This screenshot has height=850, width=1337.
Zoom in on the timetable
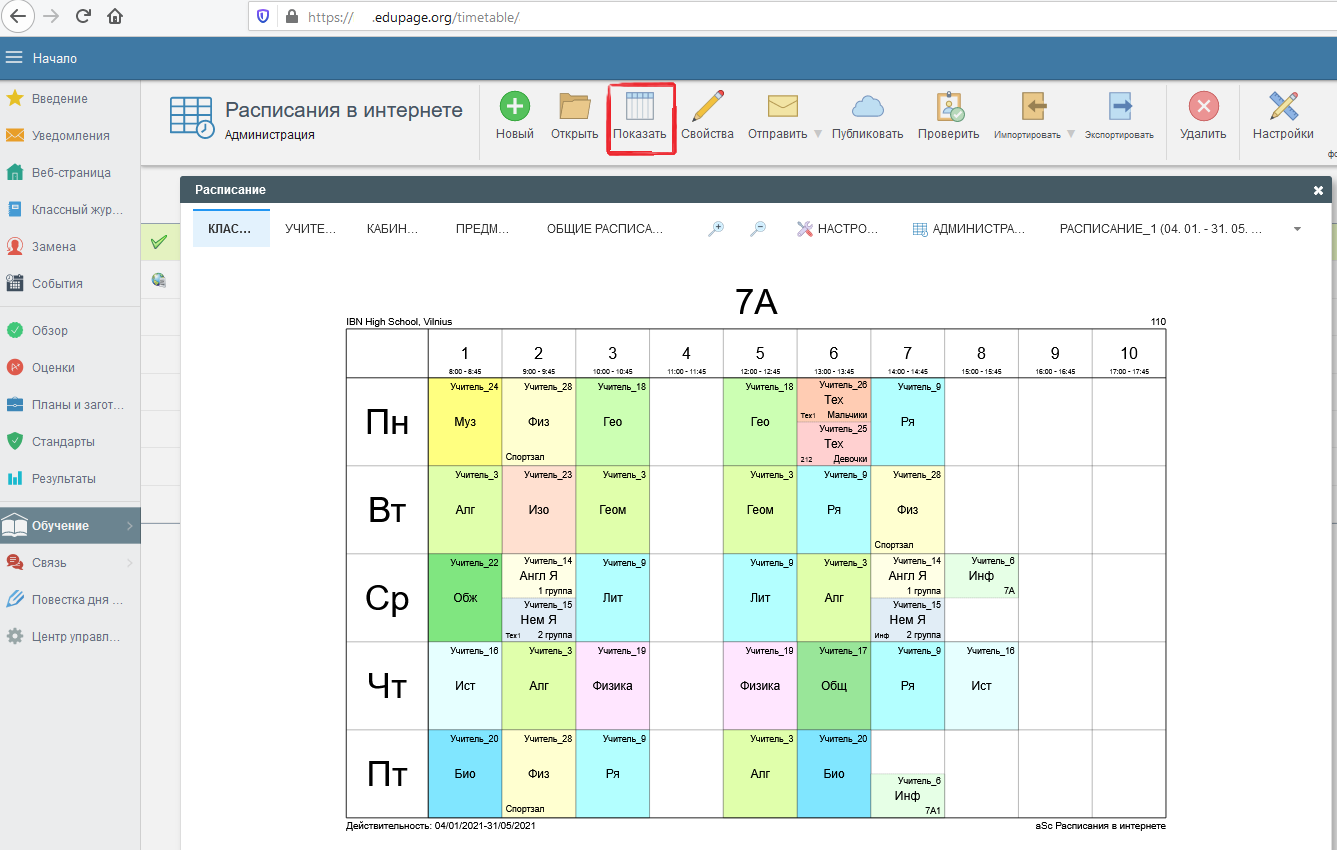click(x=716, y=229)
